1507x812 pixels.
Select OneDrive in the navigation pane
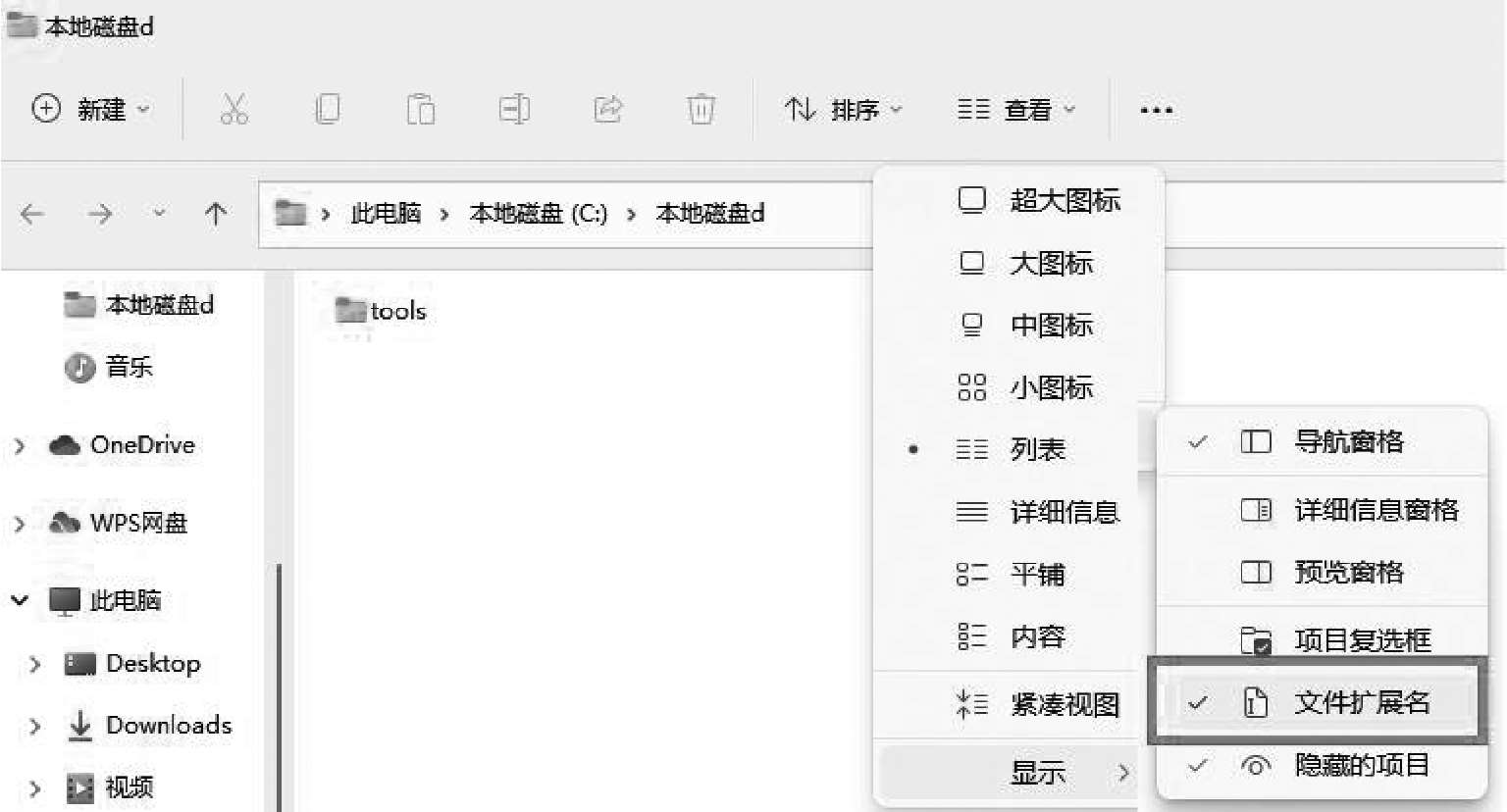(x=122, y=445)
